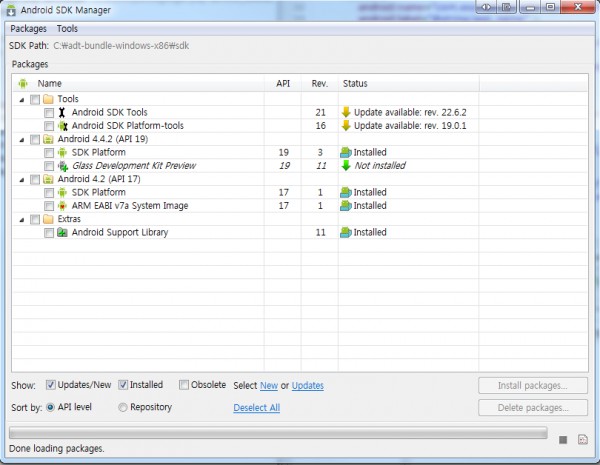Select the 'Glass Development Kit Preview' row text
This screenshot has width=600, height=465.
click(x=134, y=166)
